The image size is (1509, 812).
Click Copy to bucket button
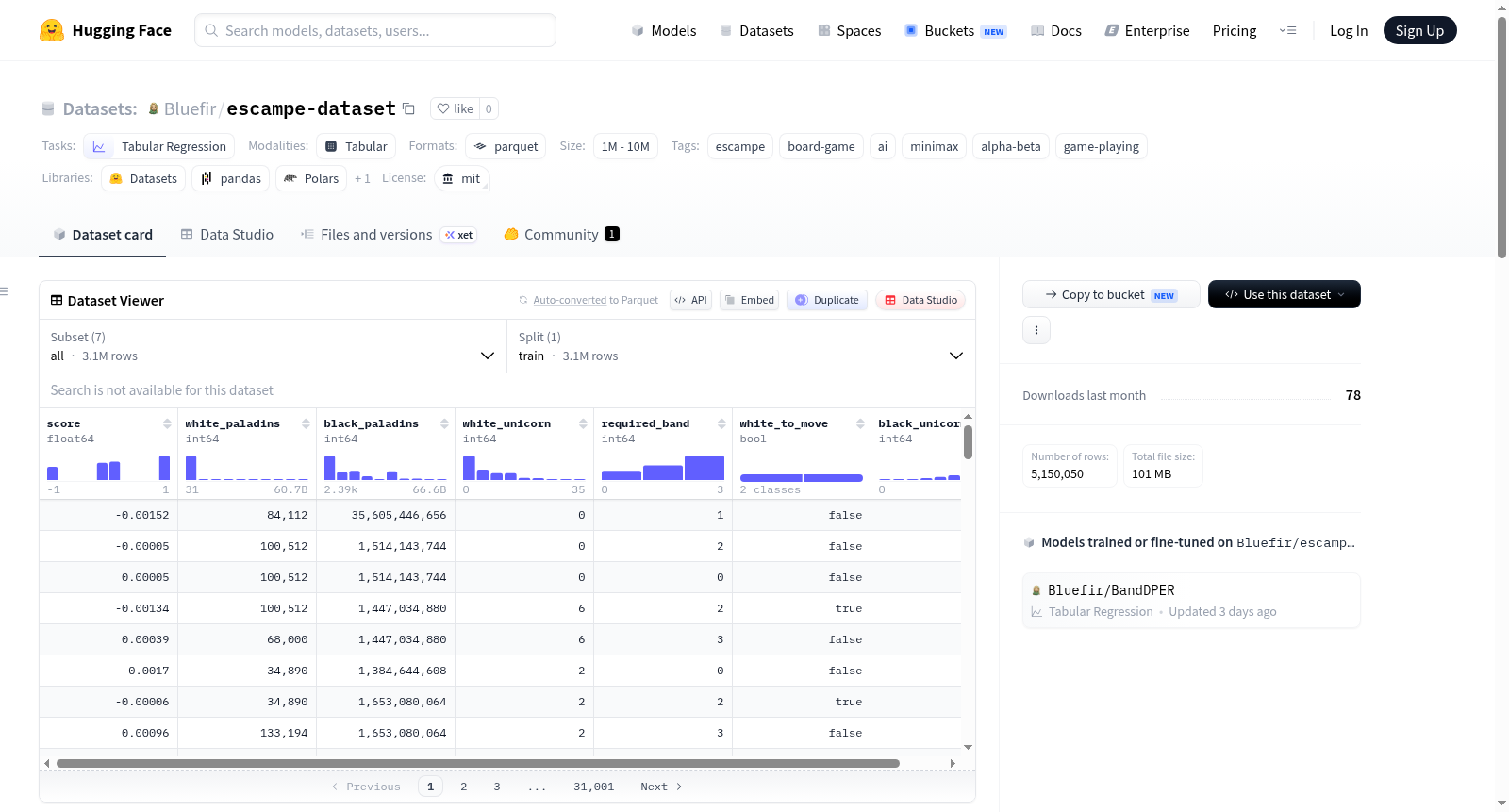coord(1111,294)
